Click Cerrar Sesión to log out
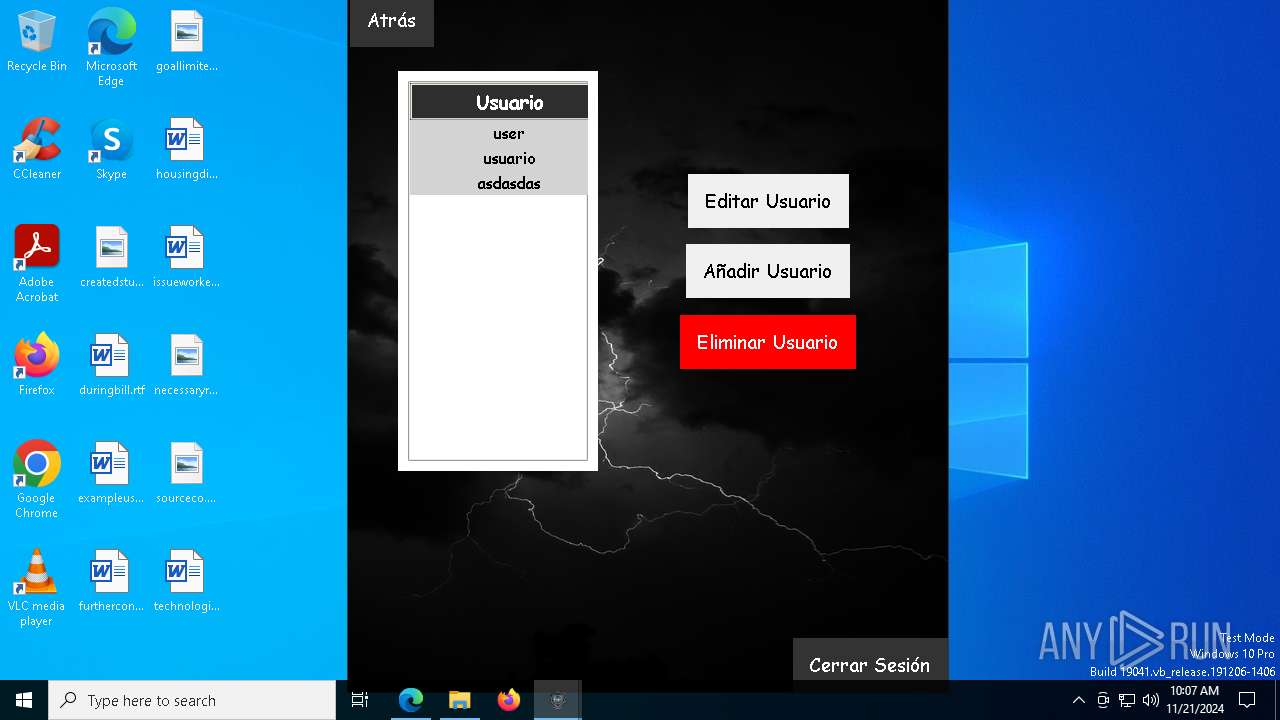The width and height of the screenshot is (1280, 720). point(870,665)
